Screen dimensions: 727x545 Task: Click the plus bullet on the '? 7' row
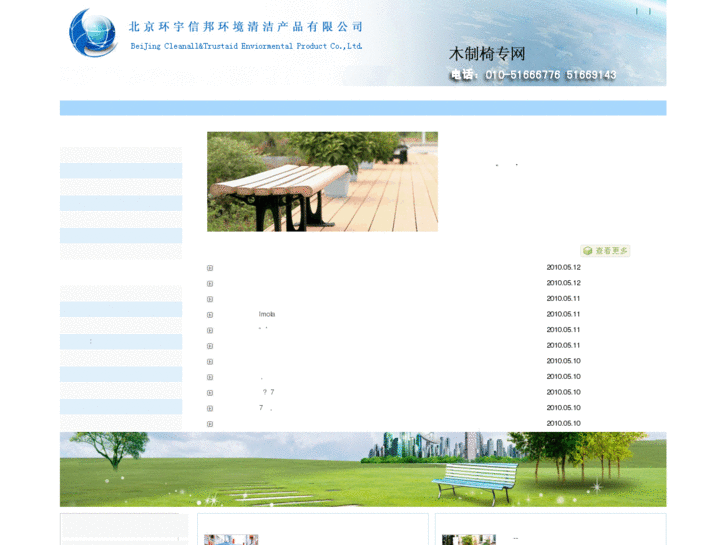pyautogui.click(x=210, y=393)
